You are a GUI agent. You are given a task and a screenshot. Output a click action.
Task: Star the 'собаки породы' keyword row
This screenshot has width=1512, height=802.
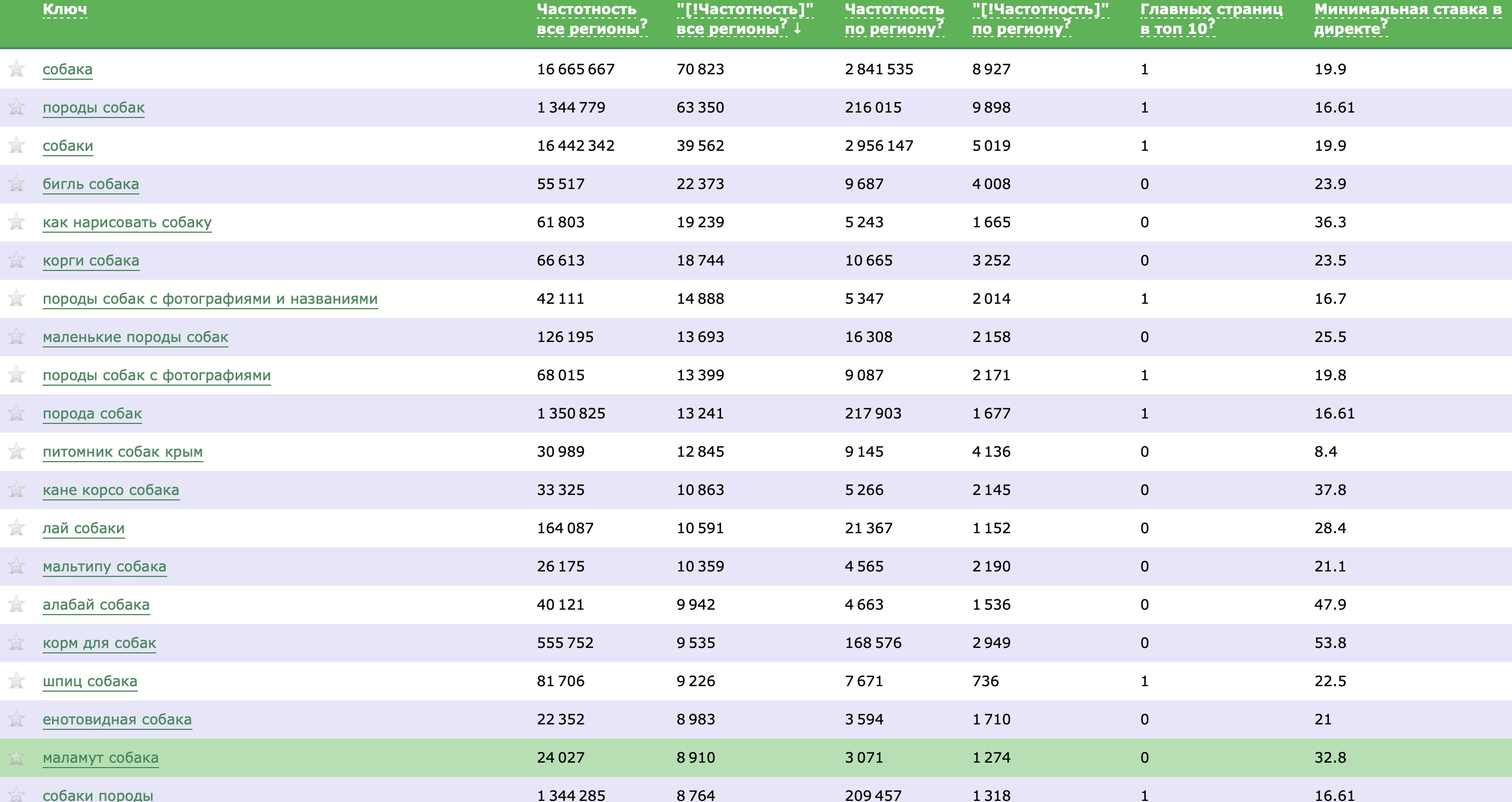[16, 794]
